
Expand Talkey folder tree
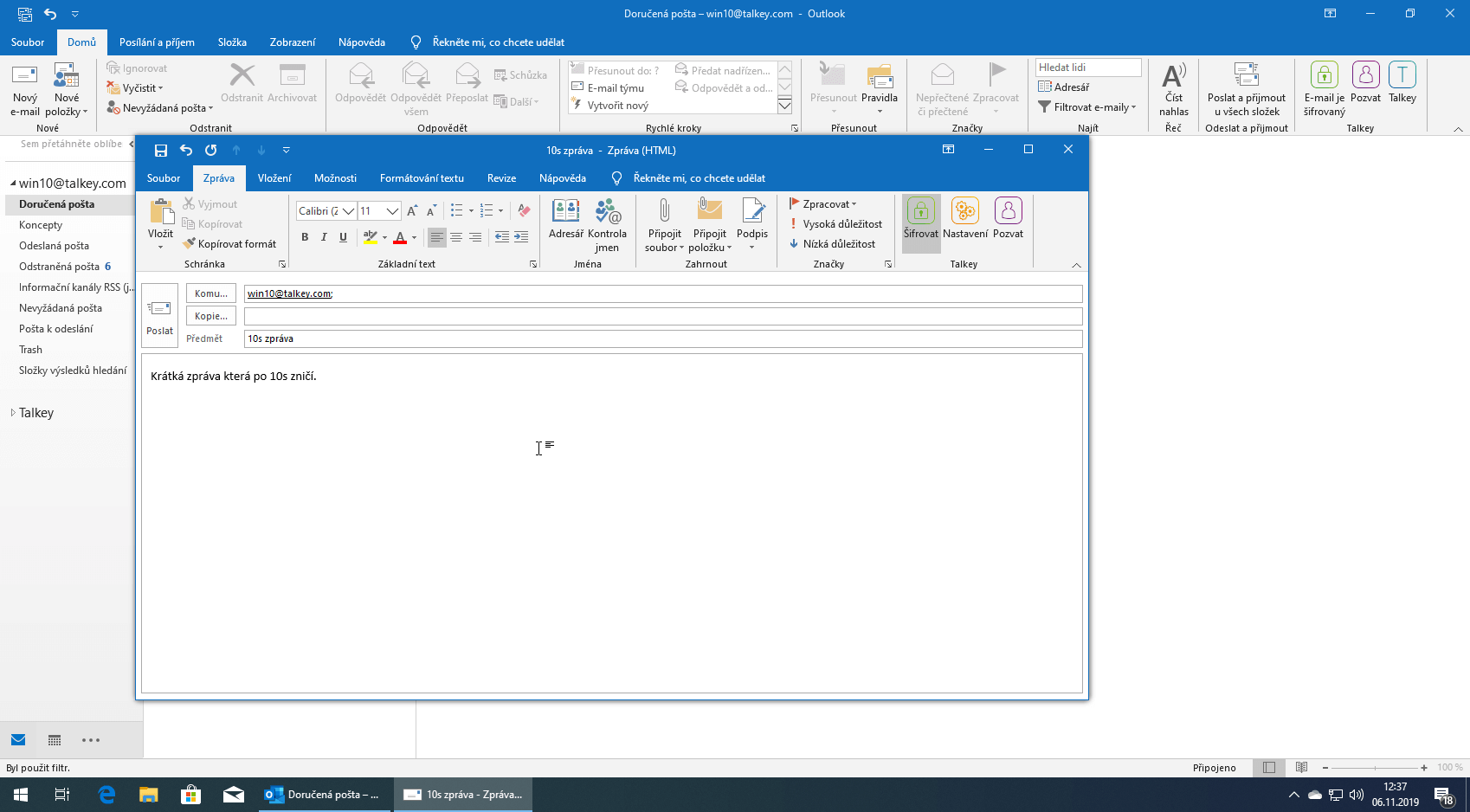(x=13, y=413)
